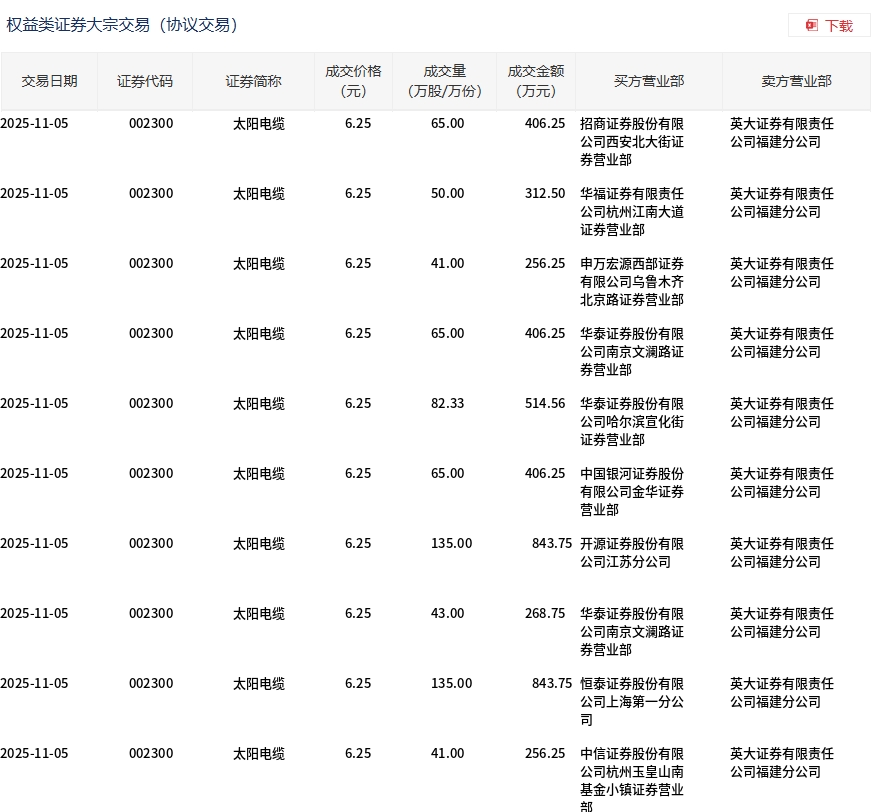
Task: Click the 卖方营业部 column header
Action: pos(796,81)
